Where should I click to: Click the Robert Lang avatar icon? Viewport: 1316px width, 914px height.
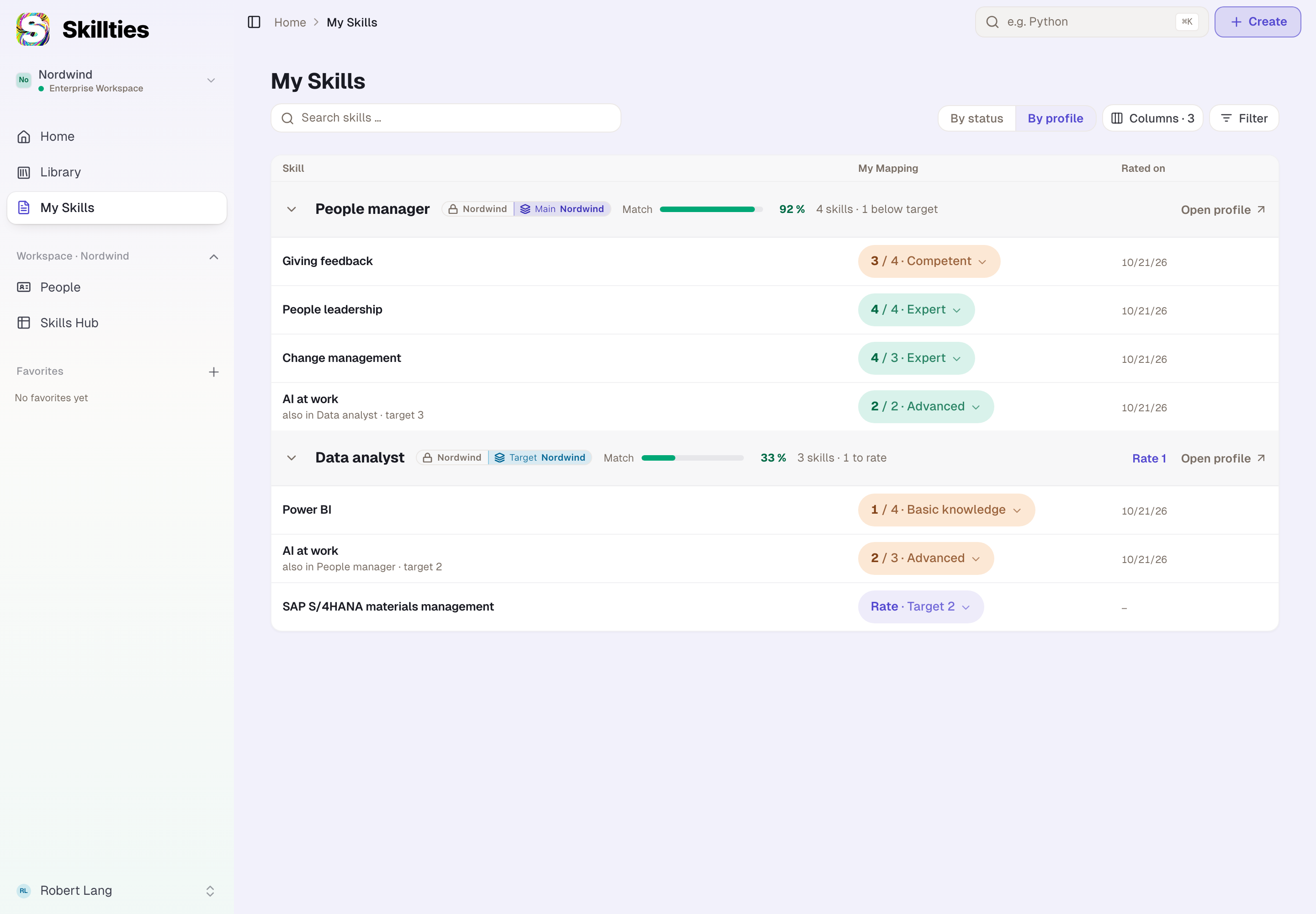pyautogui.click(x=23, y=891)
